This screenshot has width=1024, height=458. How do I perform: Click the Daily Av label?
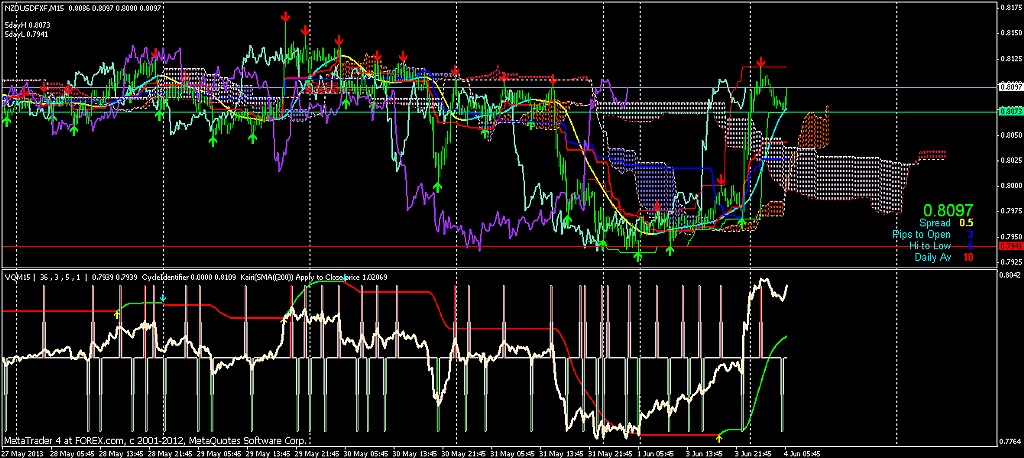click(x=933, y=257)
